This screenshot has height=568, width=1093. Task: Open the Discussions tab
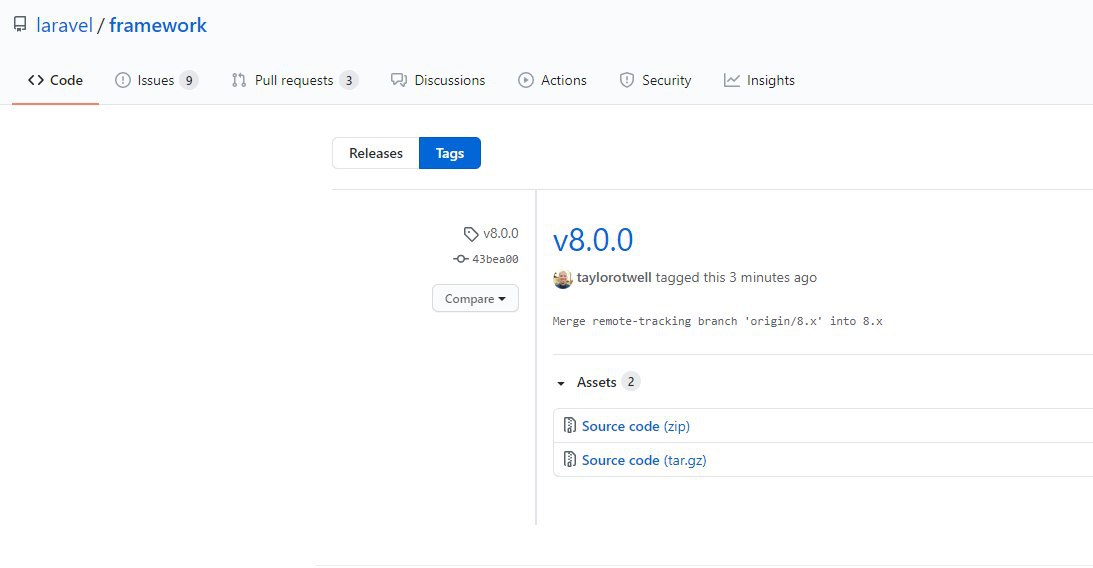point(438,80)
